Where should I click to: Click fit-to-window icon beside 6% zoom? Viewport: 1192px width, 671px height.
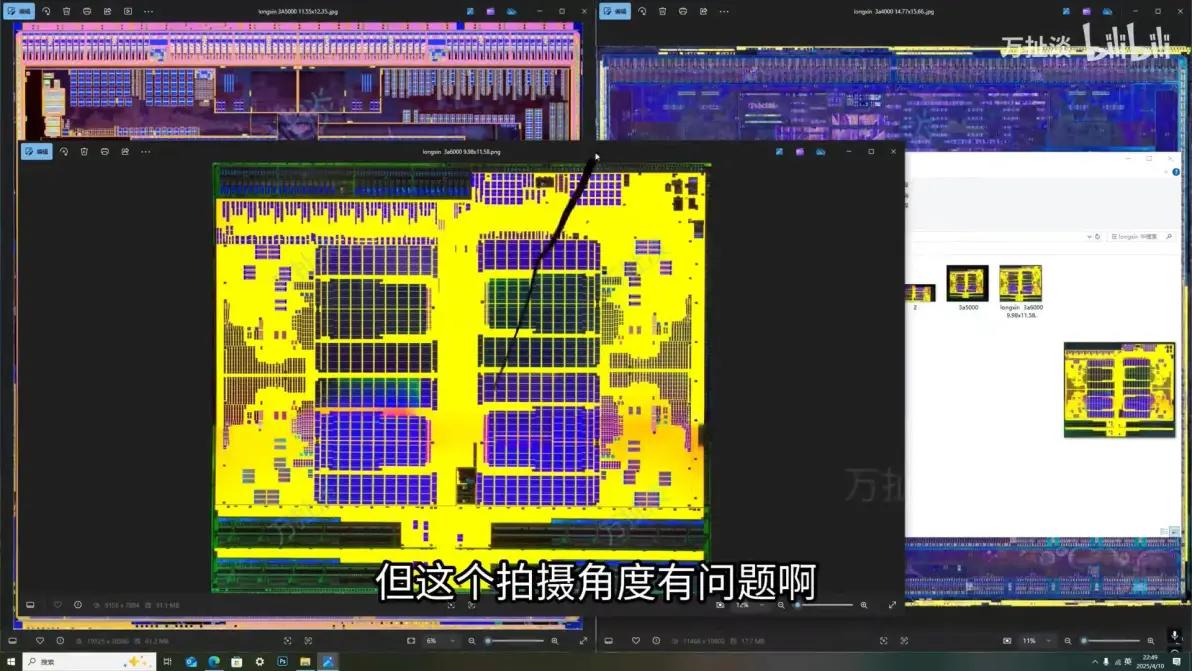pos(411,641)
